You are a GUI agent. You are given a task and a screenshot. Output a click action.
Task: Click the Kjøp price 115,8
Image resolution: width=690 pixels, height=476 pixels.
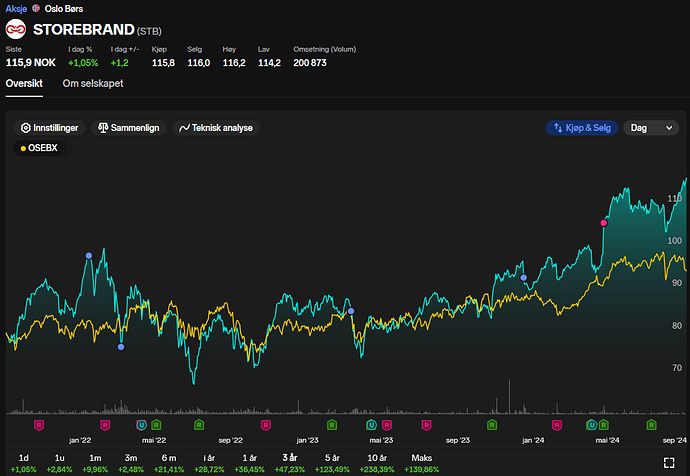pos(163,63)
